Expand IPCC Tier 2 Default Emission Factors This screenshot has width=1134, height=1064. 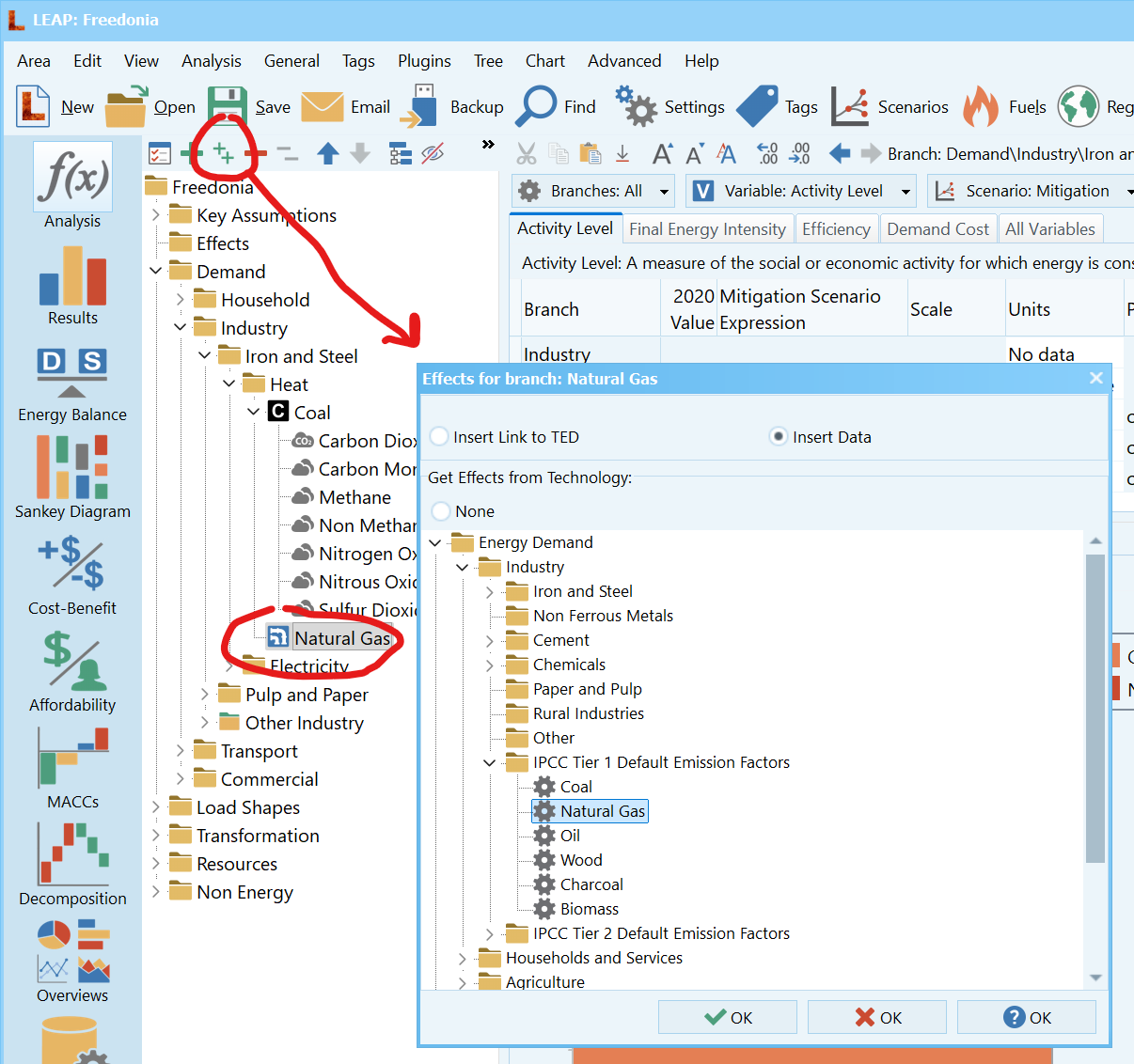click(x=490, y=934)
